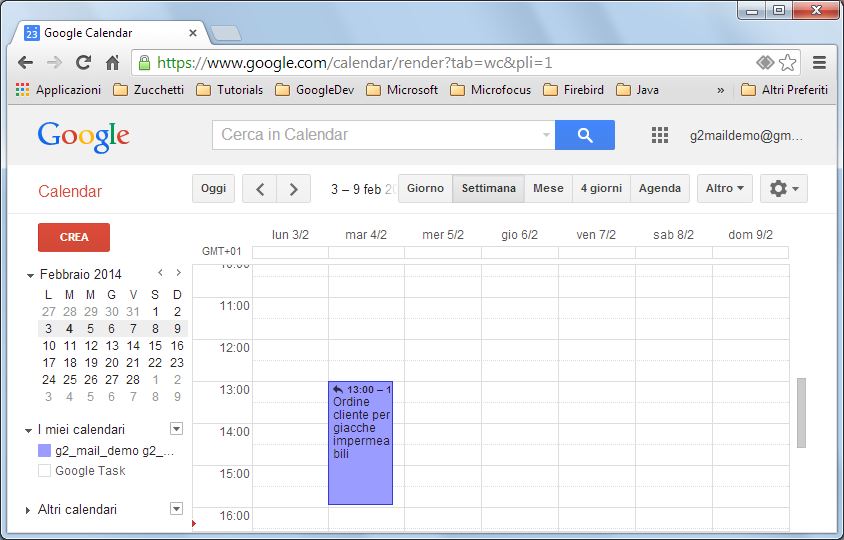
Task: Click the lun 3/2 day header
Action: point(290,235)
